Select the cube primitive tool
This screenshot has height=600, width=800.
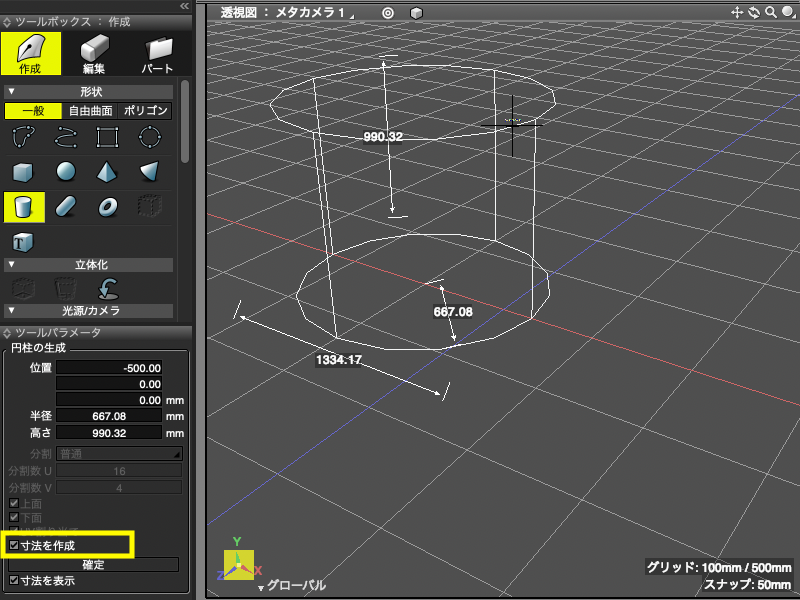point(23,172)
